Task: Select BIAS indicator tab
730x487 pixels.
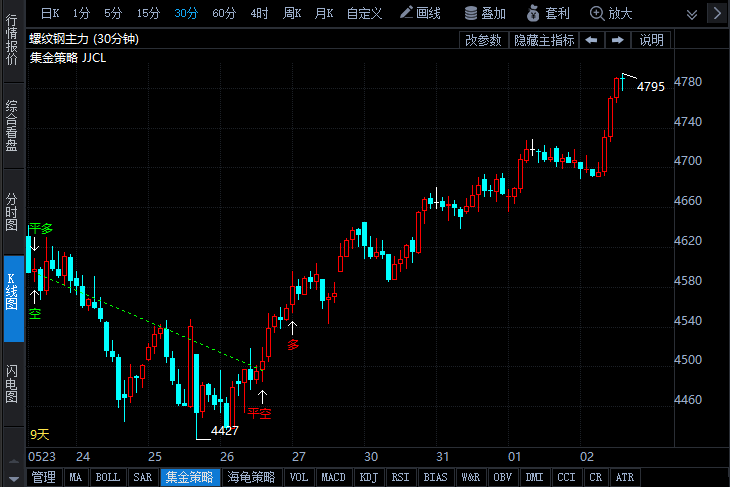Action: pos(435,477)
